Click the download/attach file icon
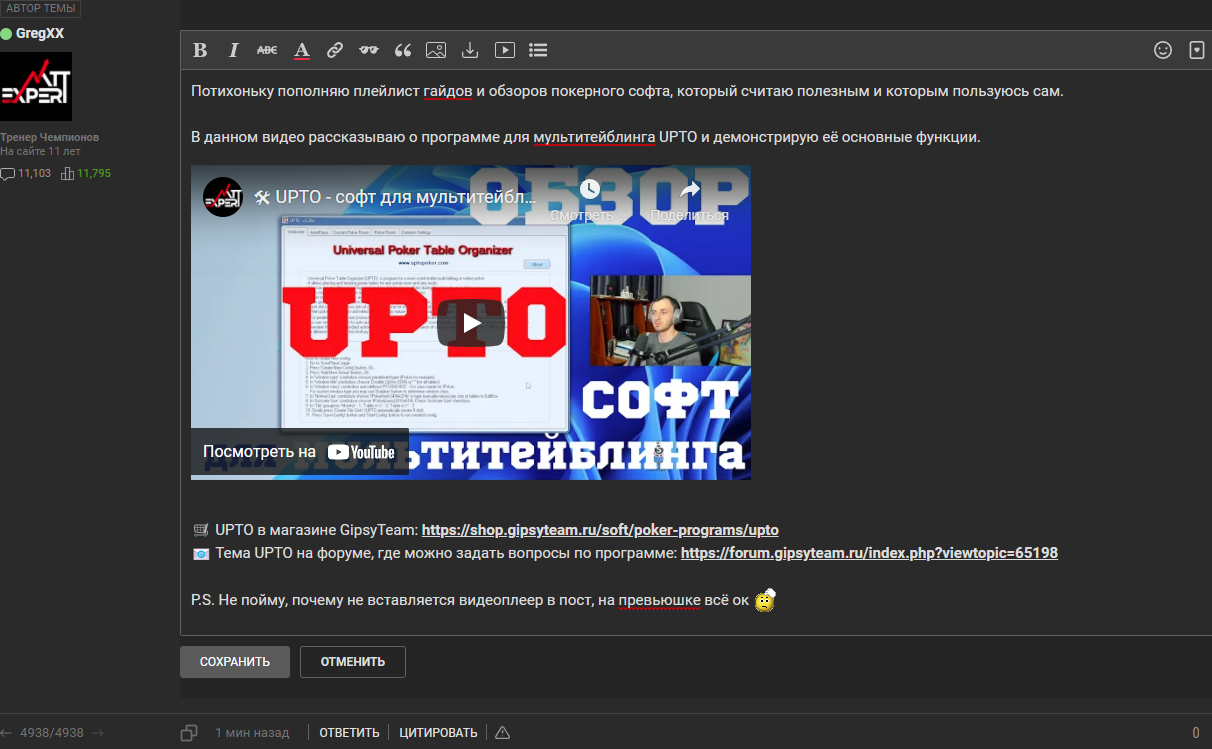Screen dimensions: 1212x749 [470, 50]
